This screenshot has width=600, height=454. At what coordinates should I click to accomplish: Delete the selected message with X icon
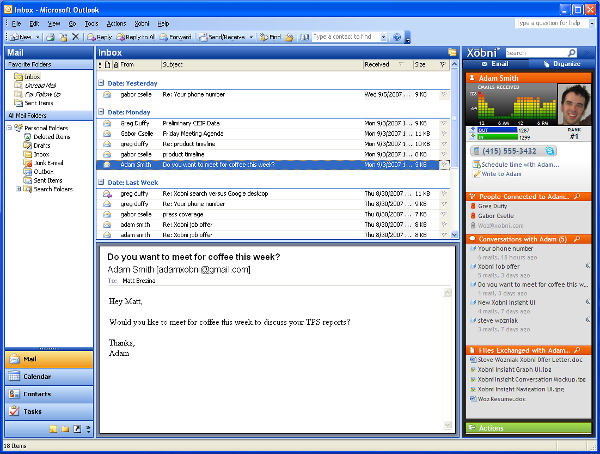(75, 37)
